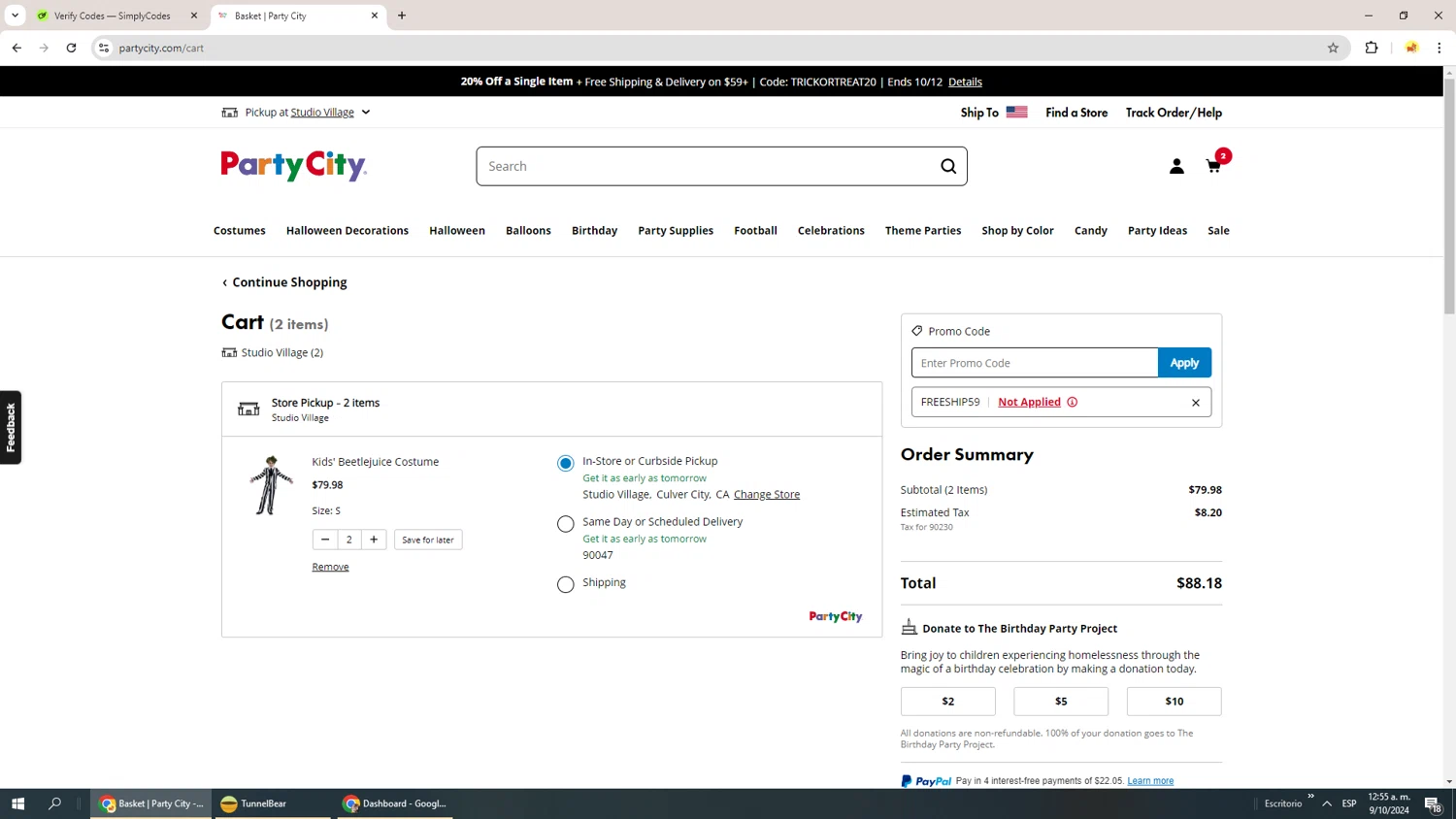Open the Shop by Color menu
Viewport: 1456px width, 819px height.
(x=1017, y=231)
